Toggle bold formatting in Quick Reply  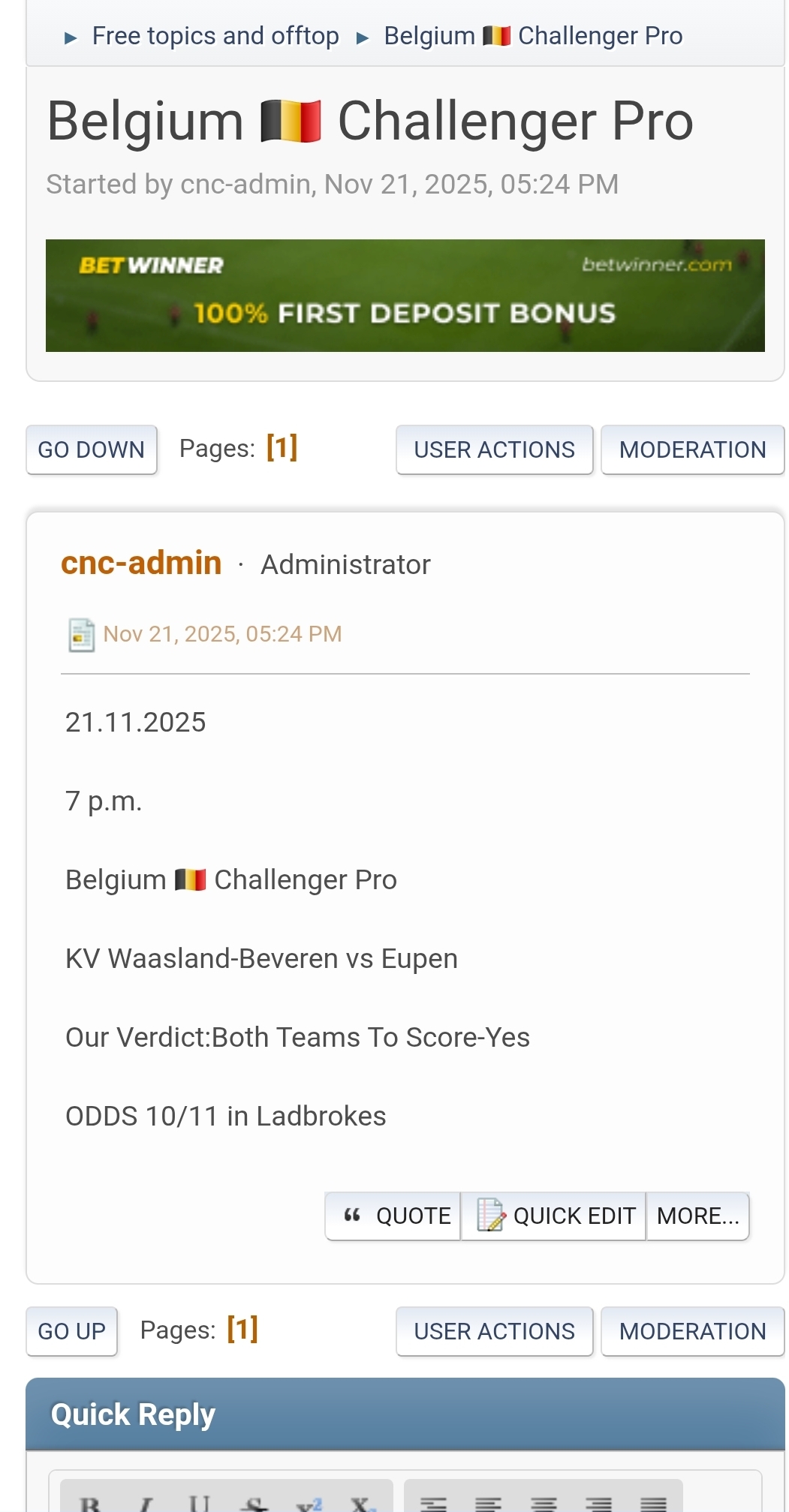(90, 1503)
